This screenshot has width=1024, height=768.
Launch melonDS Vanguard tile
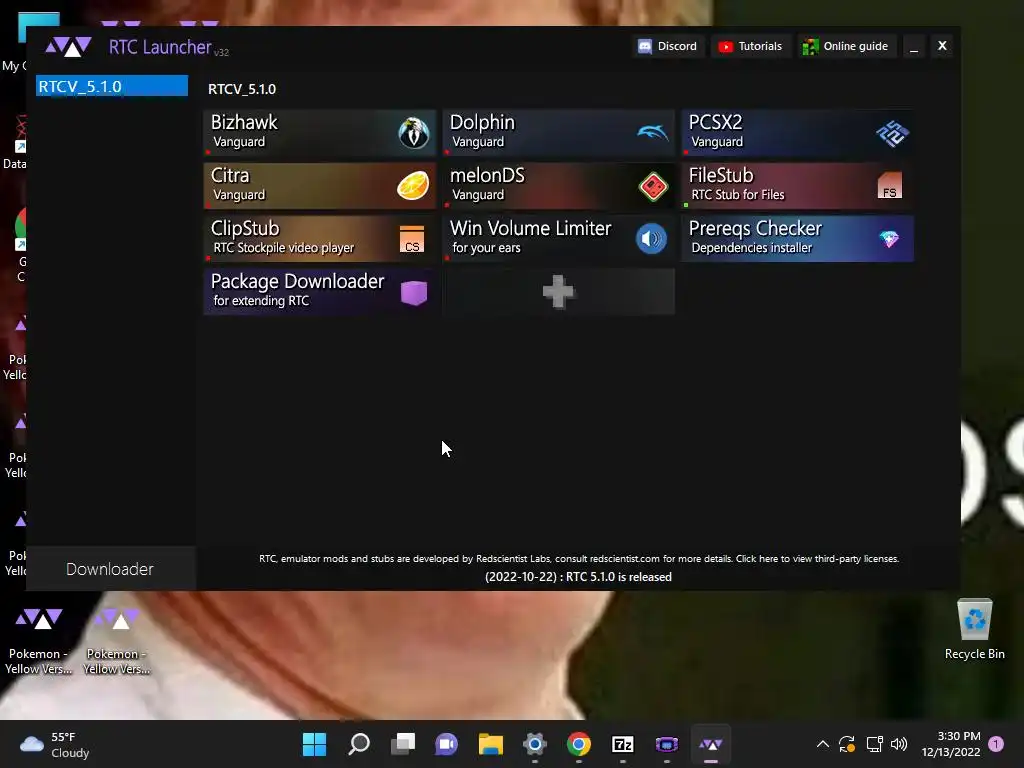point(559,185)
